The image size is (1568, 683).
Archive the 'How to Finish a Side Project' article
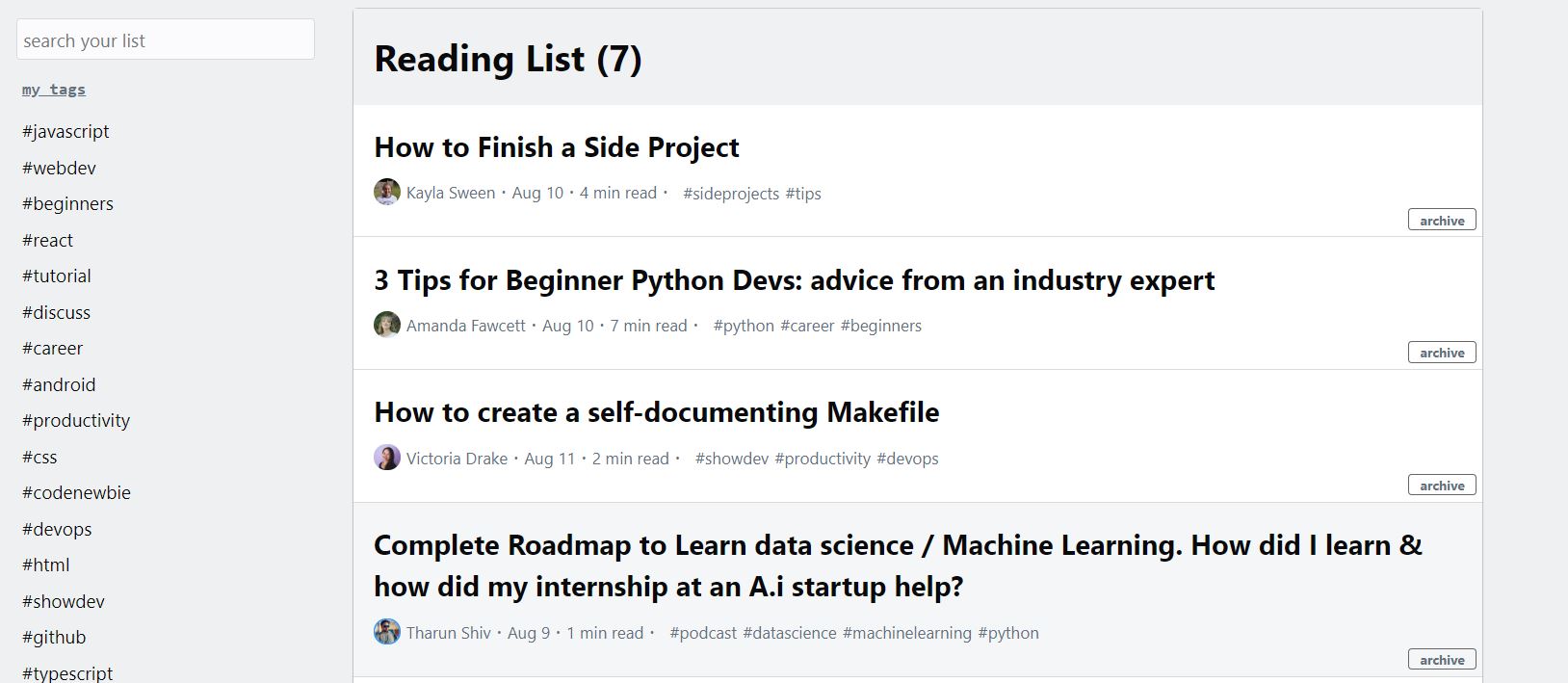click(x=1441, y=220)
